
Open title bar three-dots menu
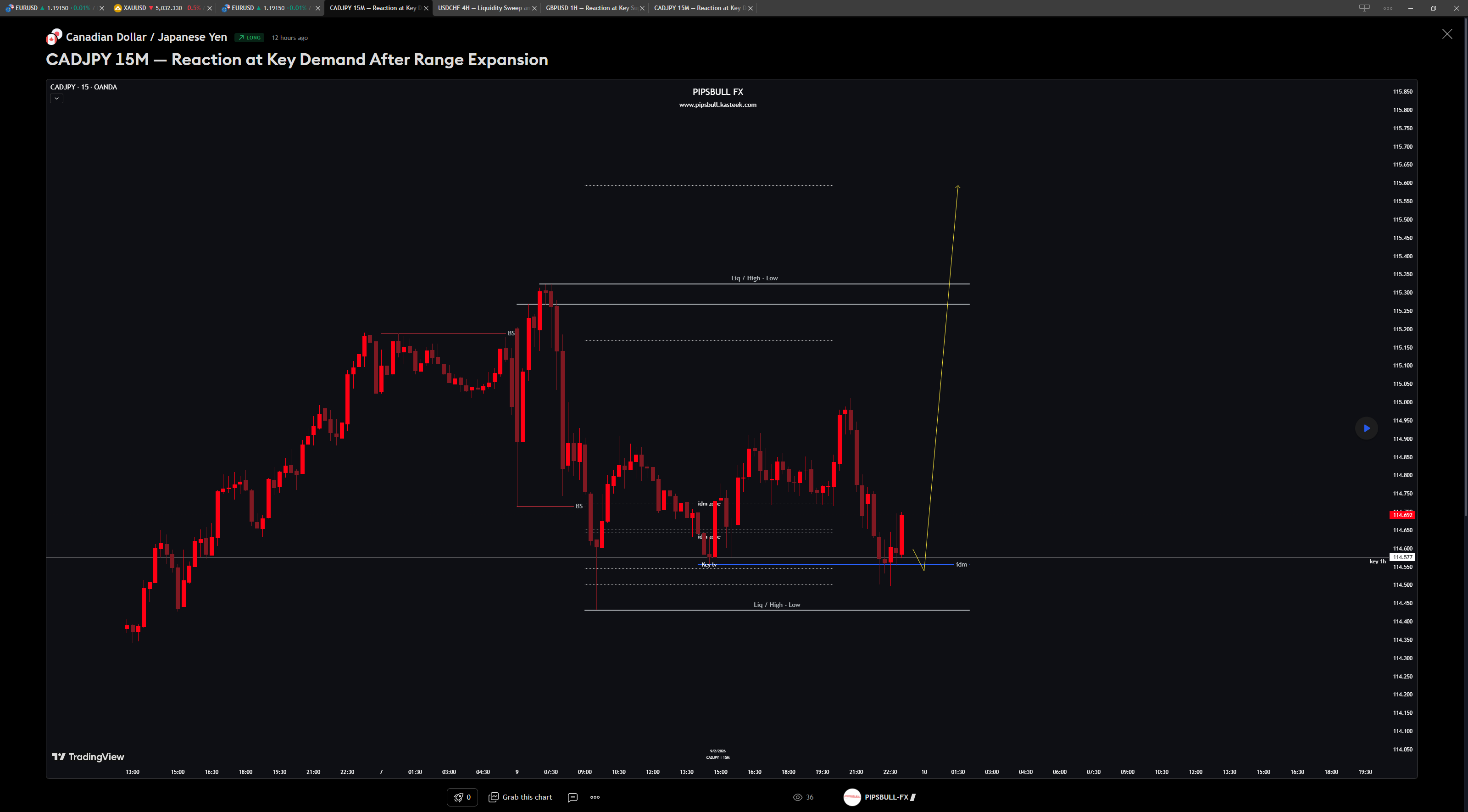tap(1388, 8)
